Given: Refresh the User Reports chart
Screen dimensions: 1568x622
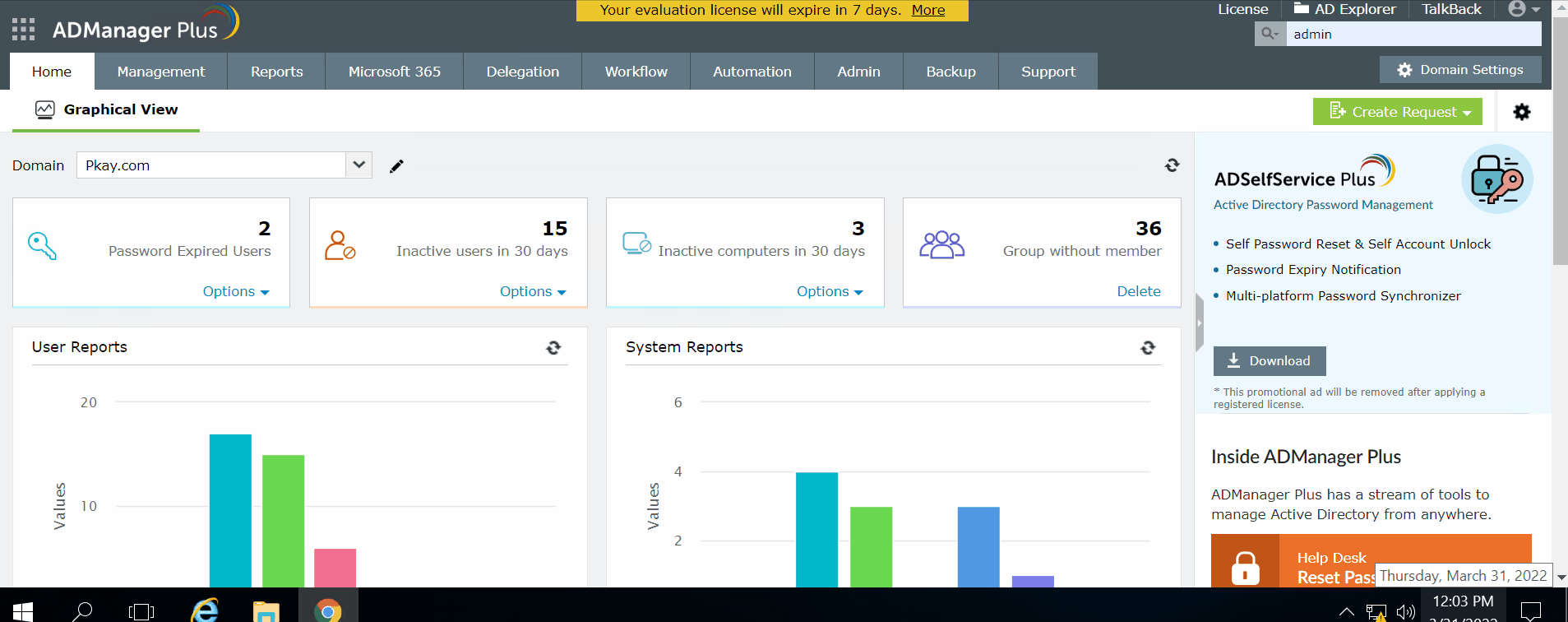Looking at the screenshot, I should click(x=553, y=348).
